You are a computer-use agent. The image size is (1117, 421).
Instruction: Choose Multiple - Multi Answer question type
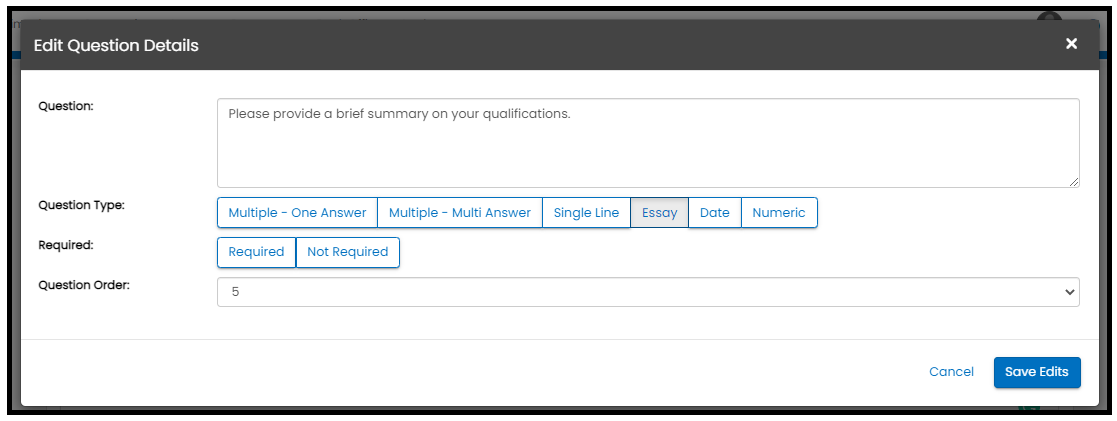pos(459,213)
